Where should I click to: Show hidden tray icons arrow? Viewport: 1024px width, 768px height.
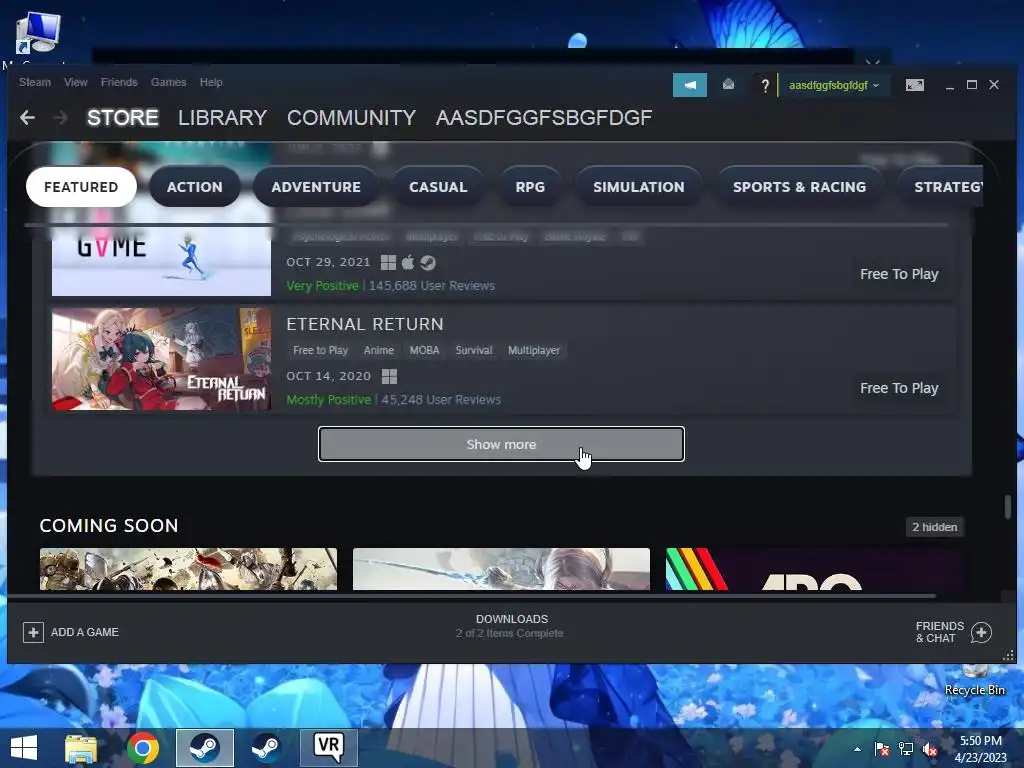coord(857,749)
